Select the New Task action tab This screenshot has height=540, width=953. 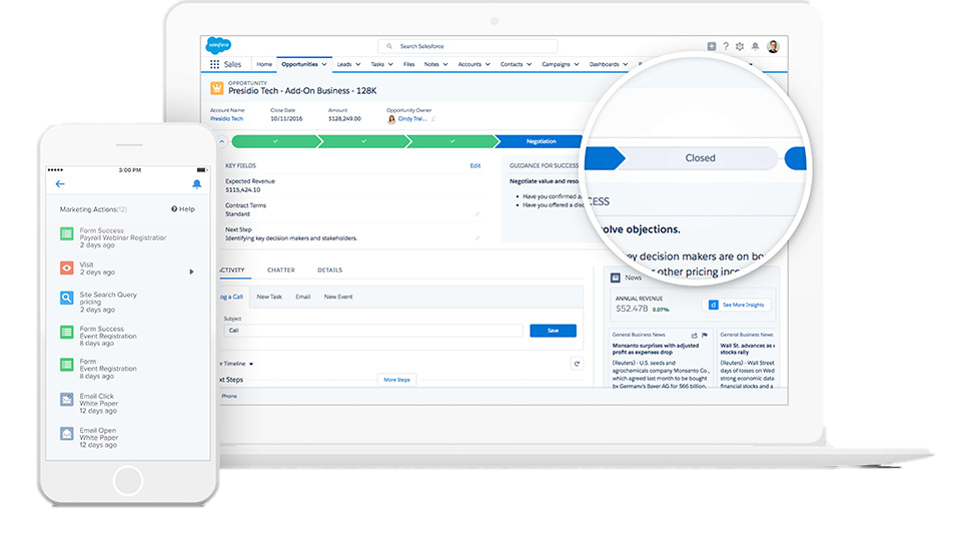click(x=269, y=297)
